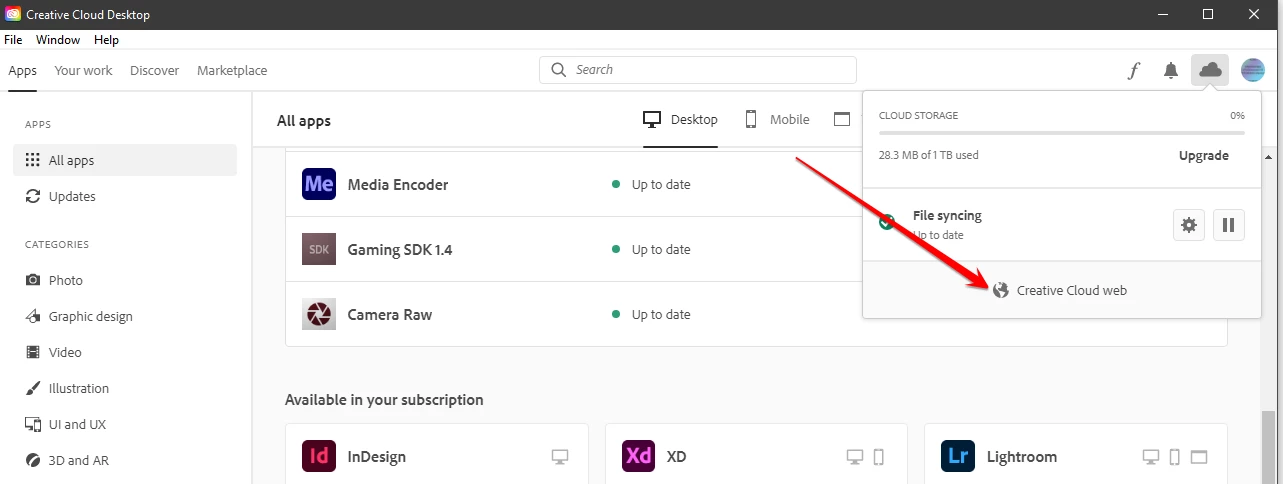Click the desktop icon on Lightroom card

tap(1151, 457)
